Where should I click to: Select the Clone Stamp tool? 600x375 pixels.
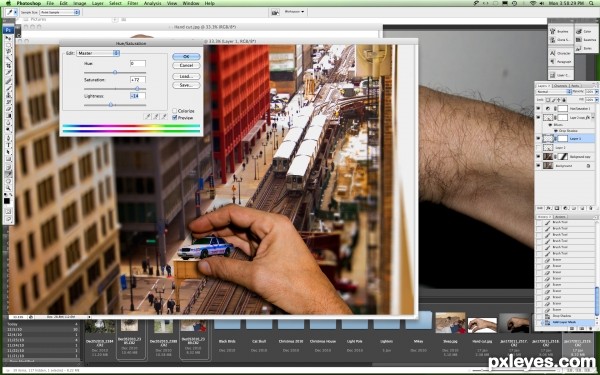(8, 95)
